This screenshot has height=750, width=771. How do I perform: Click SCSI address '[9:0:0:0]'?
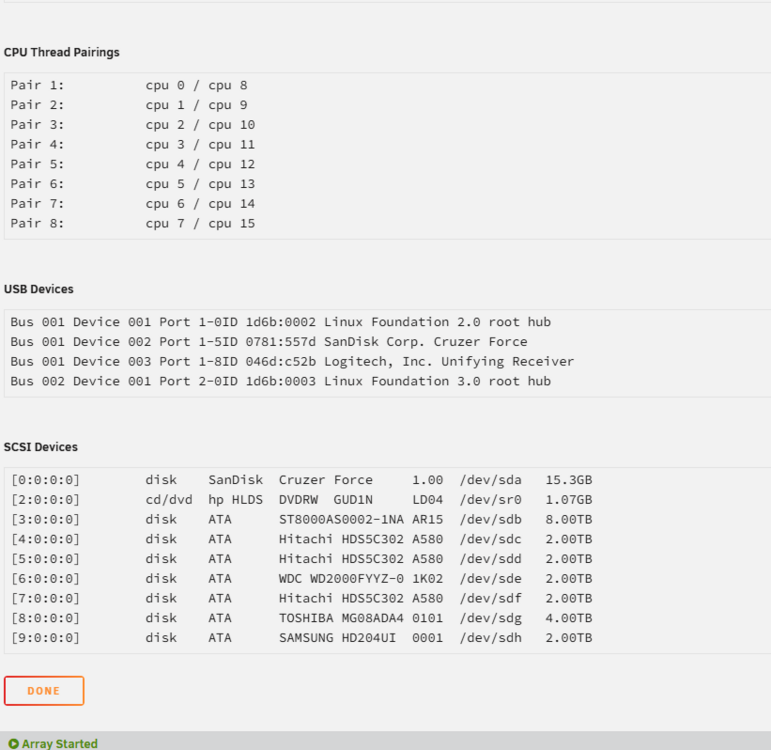coord(45,637)
